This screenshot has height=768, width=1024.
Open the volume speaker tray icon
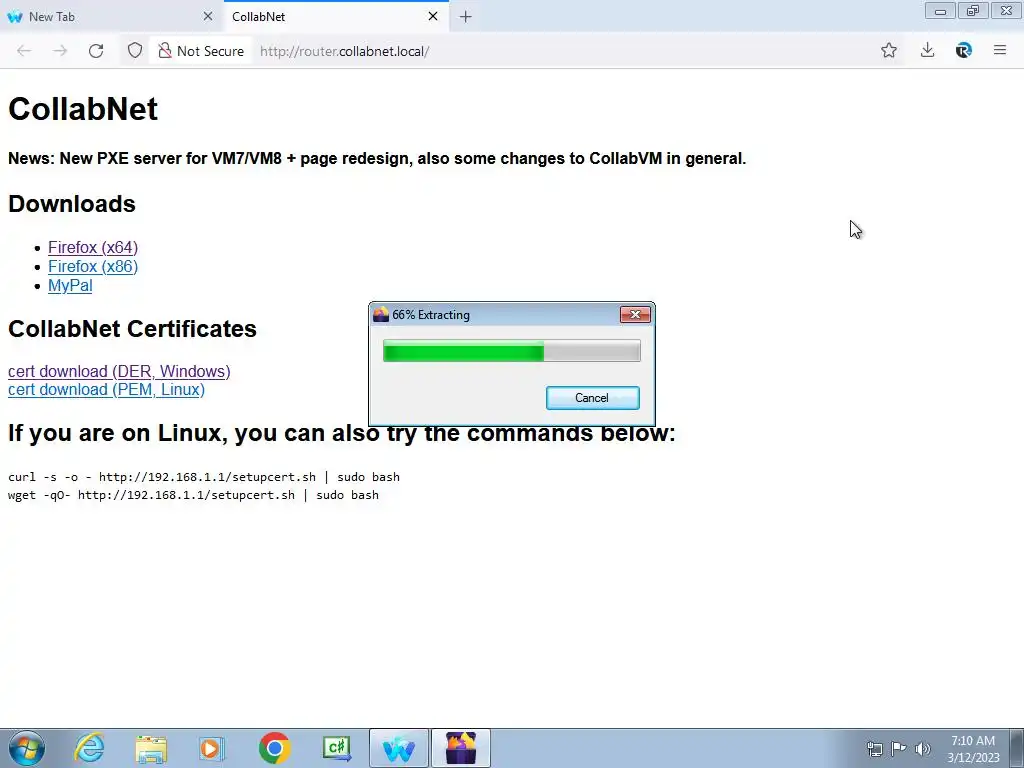[x=923, y=749]
